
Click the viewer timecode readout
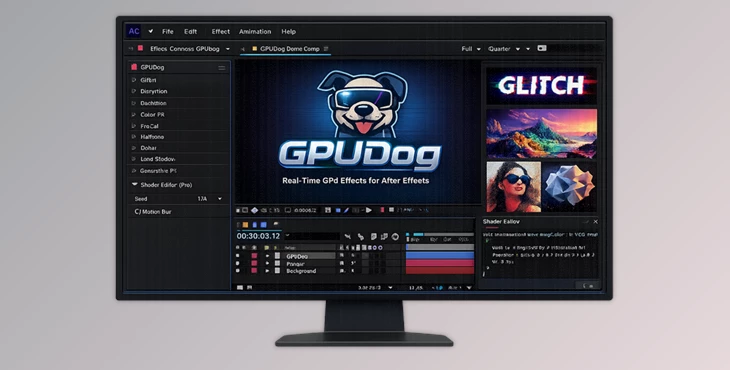pos(305,210)
